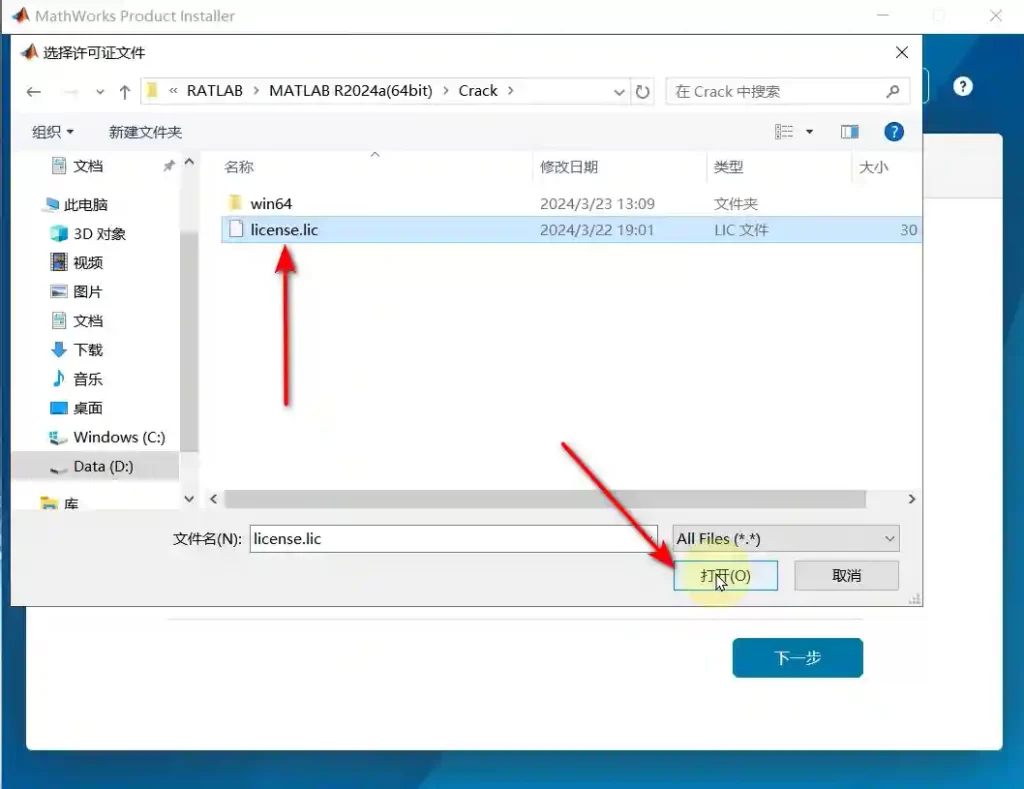
Task: Sort by the 修改日期 column header
Action: pos(569,167)
